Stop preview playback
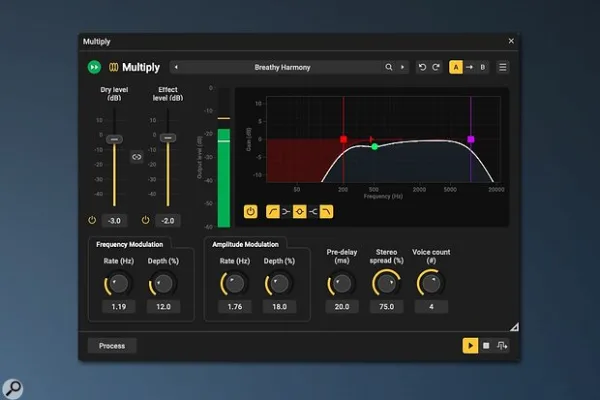Image resolution: width=600 pixels, height=400 pixels. 486,346
